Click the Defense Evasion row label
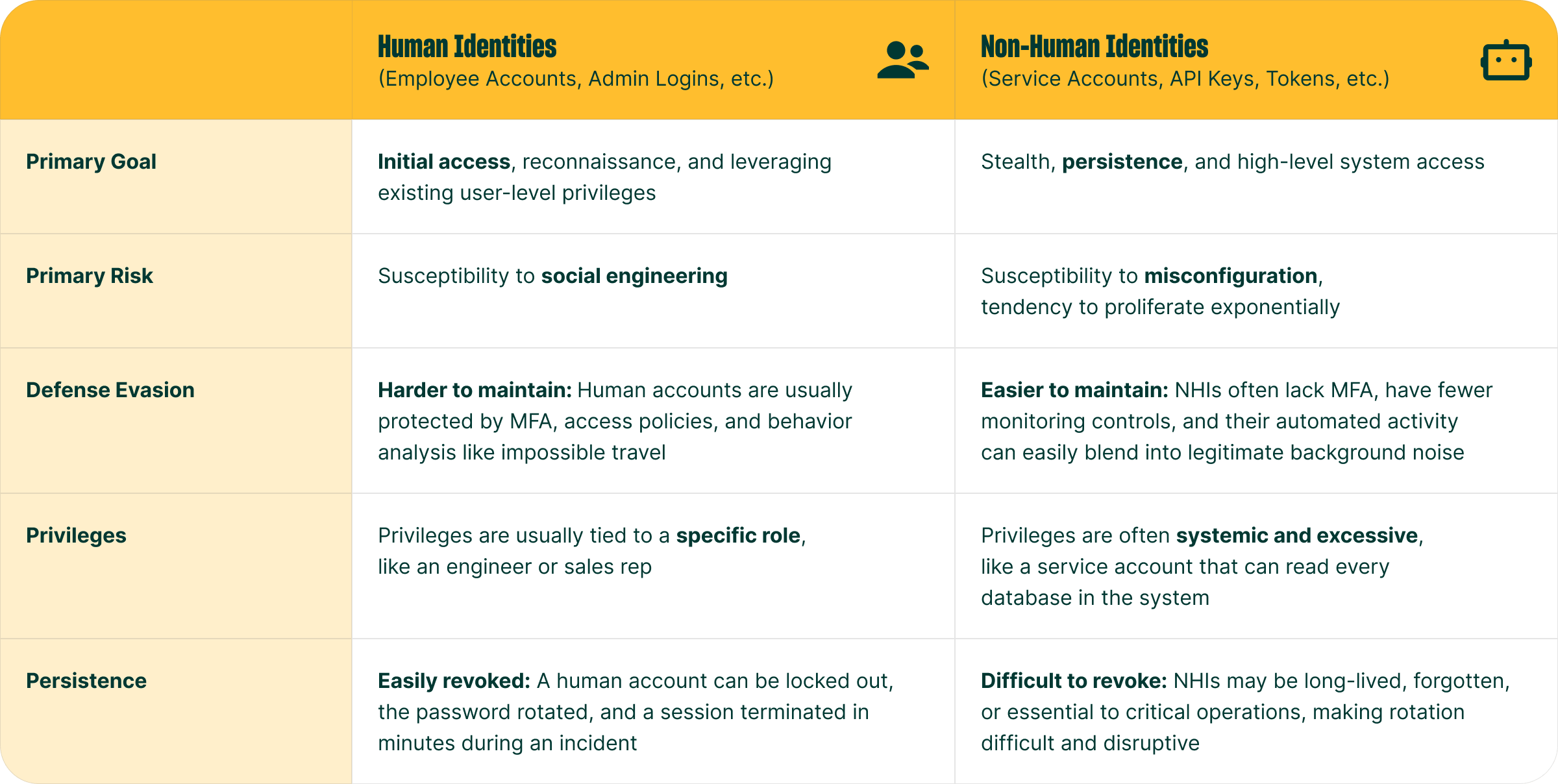 pos(110,390)
